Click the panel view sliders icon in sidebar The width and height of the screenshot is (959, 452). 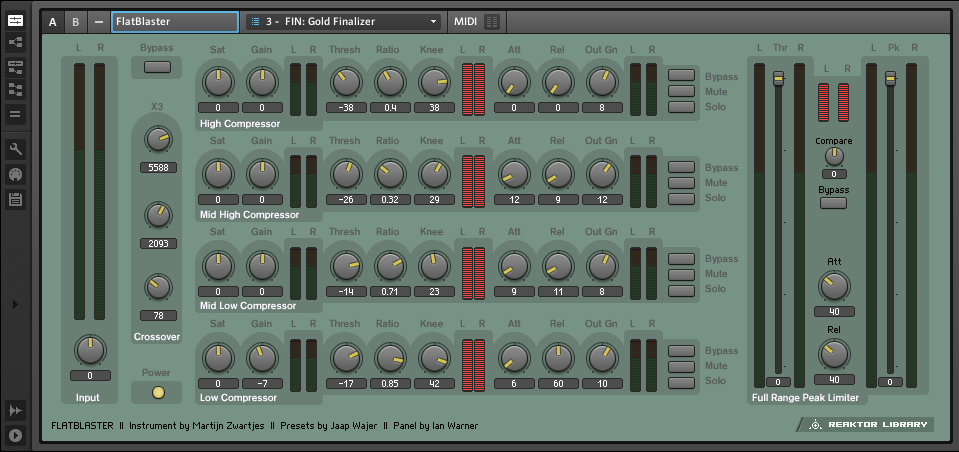pyautogui.click(x=15, y=20)
